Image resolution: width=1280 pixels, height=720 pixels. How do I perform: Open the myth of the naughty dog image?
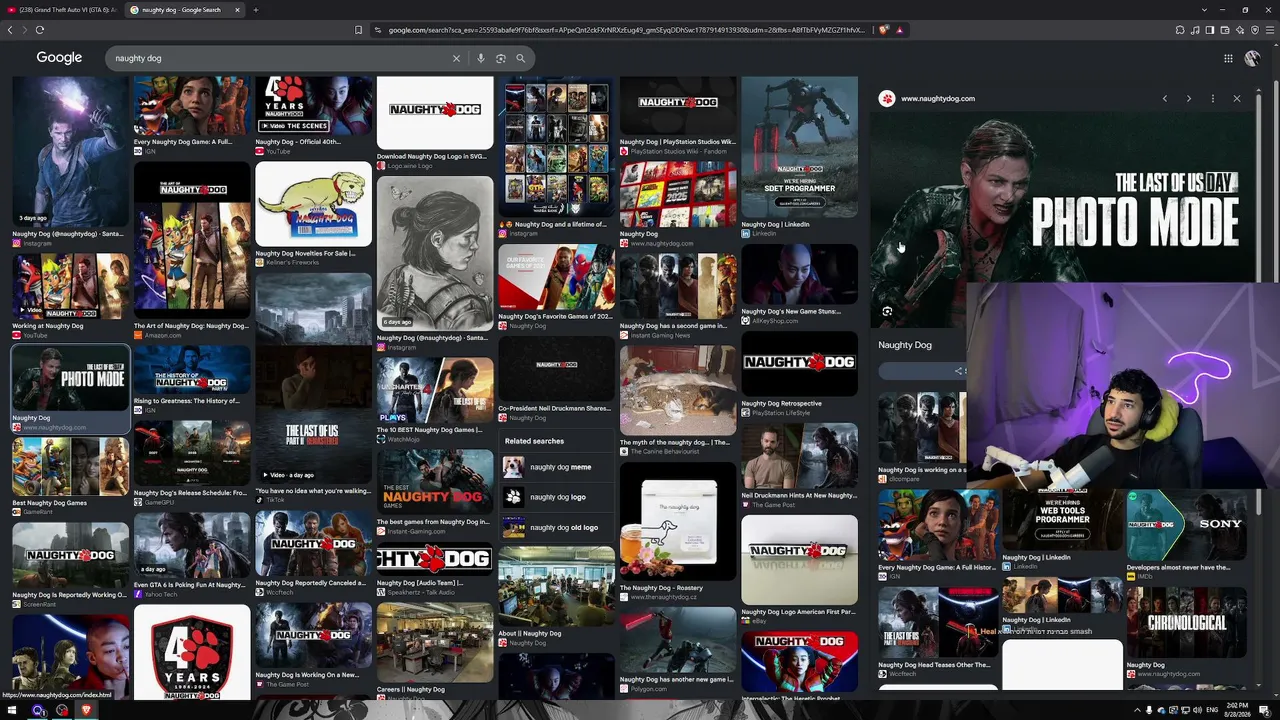[x=678, y=392]
